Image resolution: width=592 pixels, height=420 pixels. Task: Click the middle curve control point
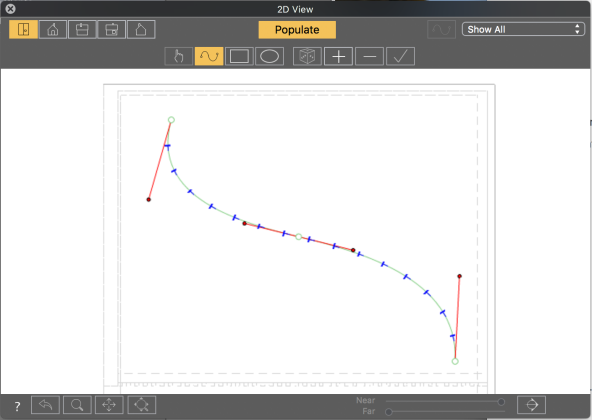[x=299, y=237]
